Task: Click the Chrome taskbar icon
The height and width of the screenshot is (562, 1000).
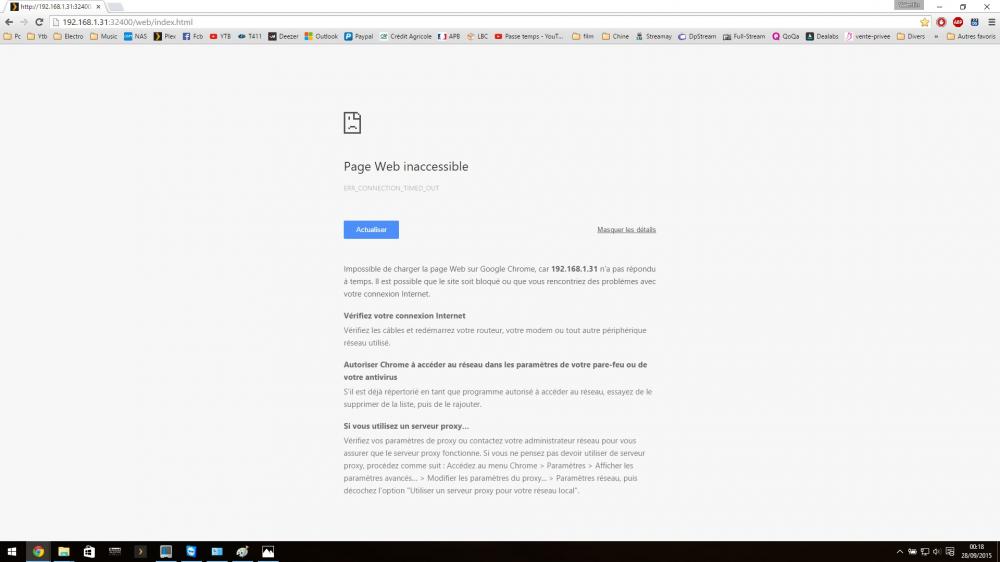Action: (x=38, y=552)
